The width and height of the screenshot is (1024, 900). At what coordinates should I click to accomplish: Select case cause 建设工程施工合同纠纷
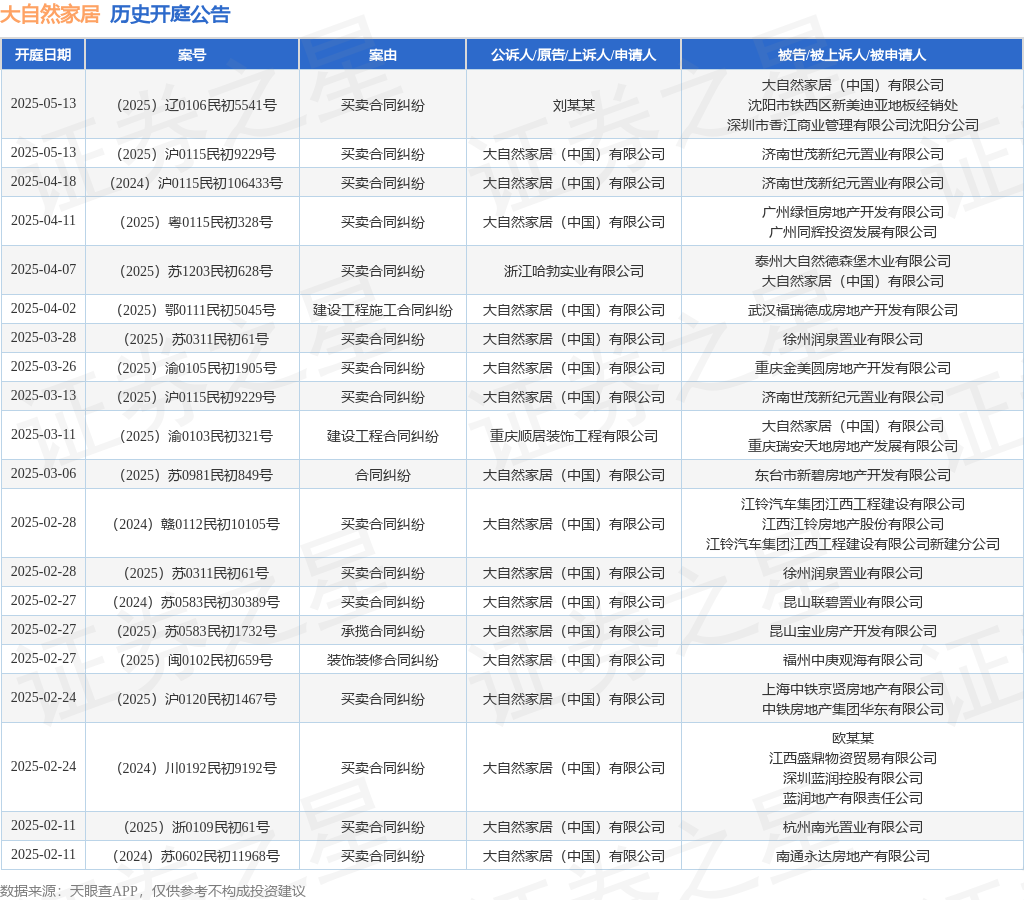pos(383,310)
